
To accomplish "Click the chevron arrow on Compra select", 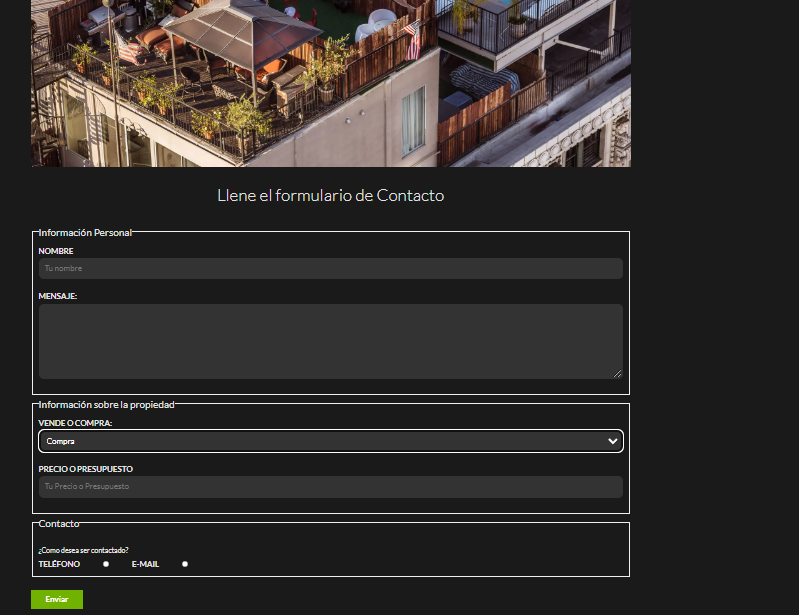I will 612,441.
